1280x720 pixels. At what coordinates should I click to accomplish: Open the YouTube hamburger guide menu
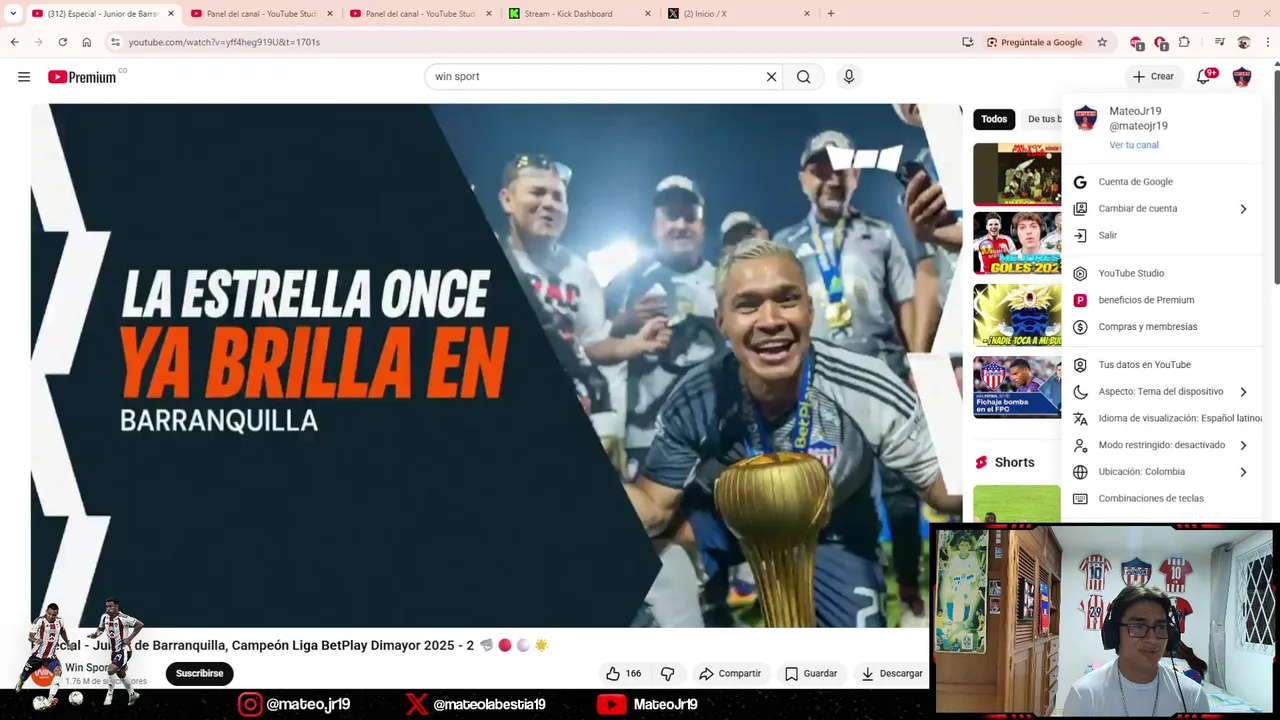point(24,77)
